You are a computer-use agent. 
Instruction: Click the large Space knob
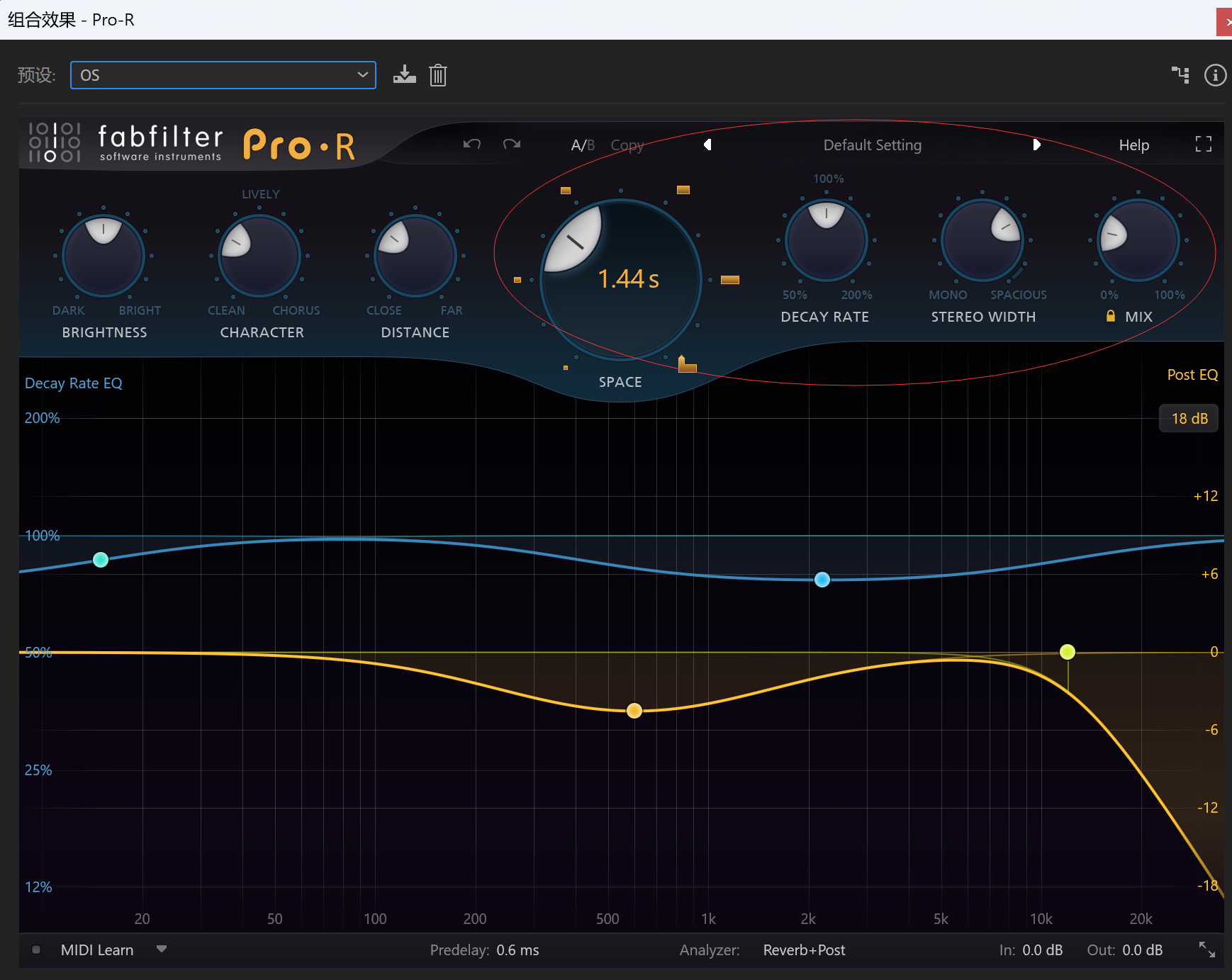tap(621, 280)
